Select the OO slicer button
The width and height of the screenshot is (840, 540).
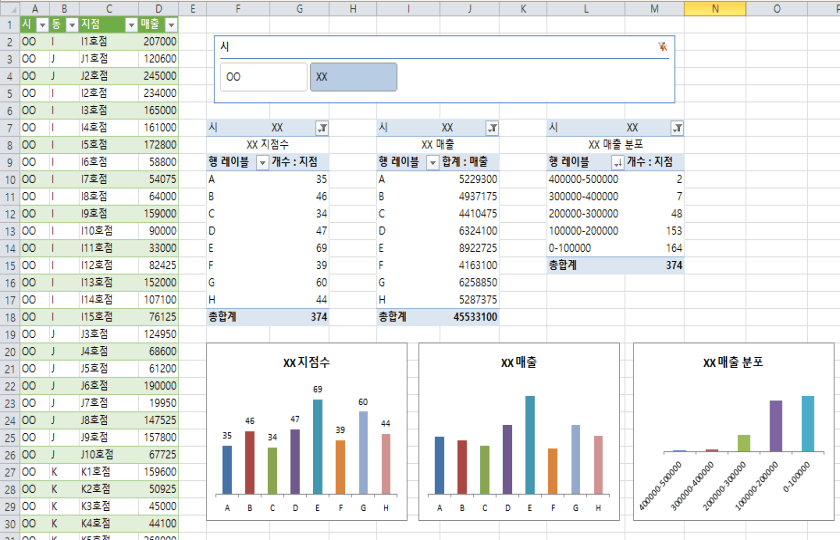click(263, 77)
